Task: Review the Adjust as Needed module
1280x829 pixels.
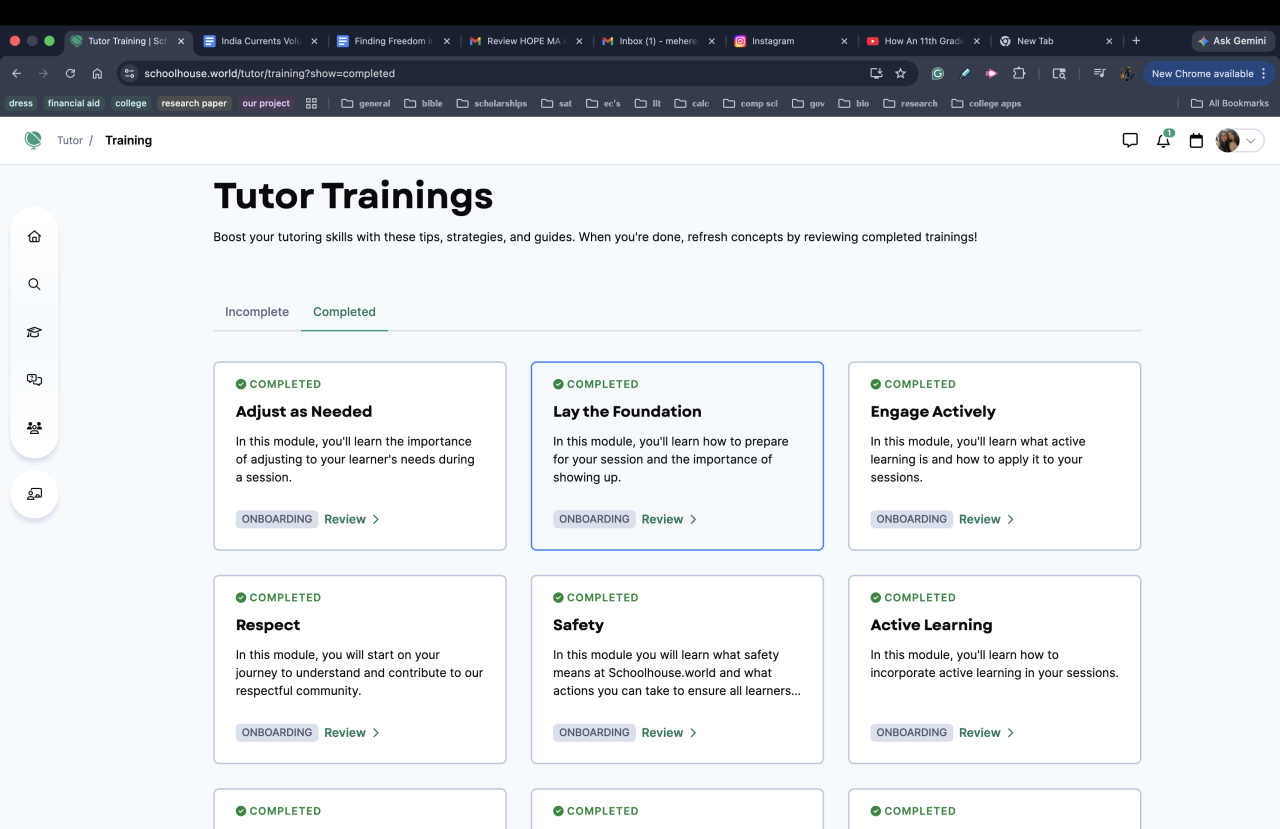Action: click(x=351, y=519)
